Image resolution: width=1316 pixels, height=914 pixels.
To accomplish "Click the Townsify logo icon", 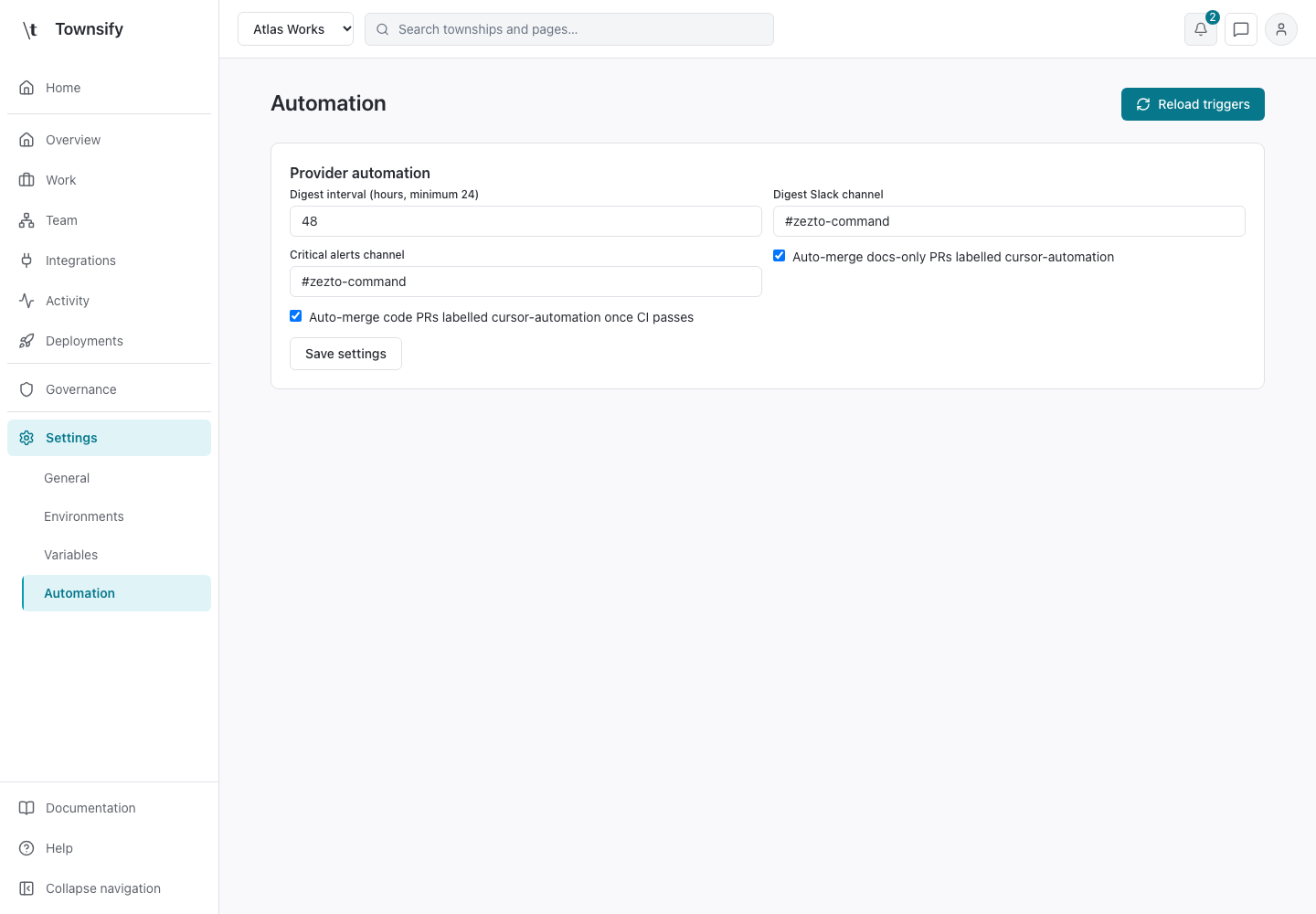I will click(30, 29).
